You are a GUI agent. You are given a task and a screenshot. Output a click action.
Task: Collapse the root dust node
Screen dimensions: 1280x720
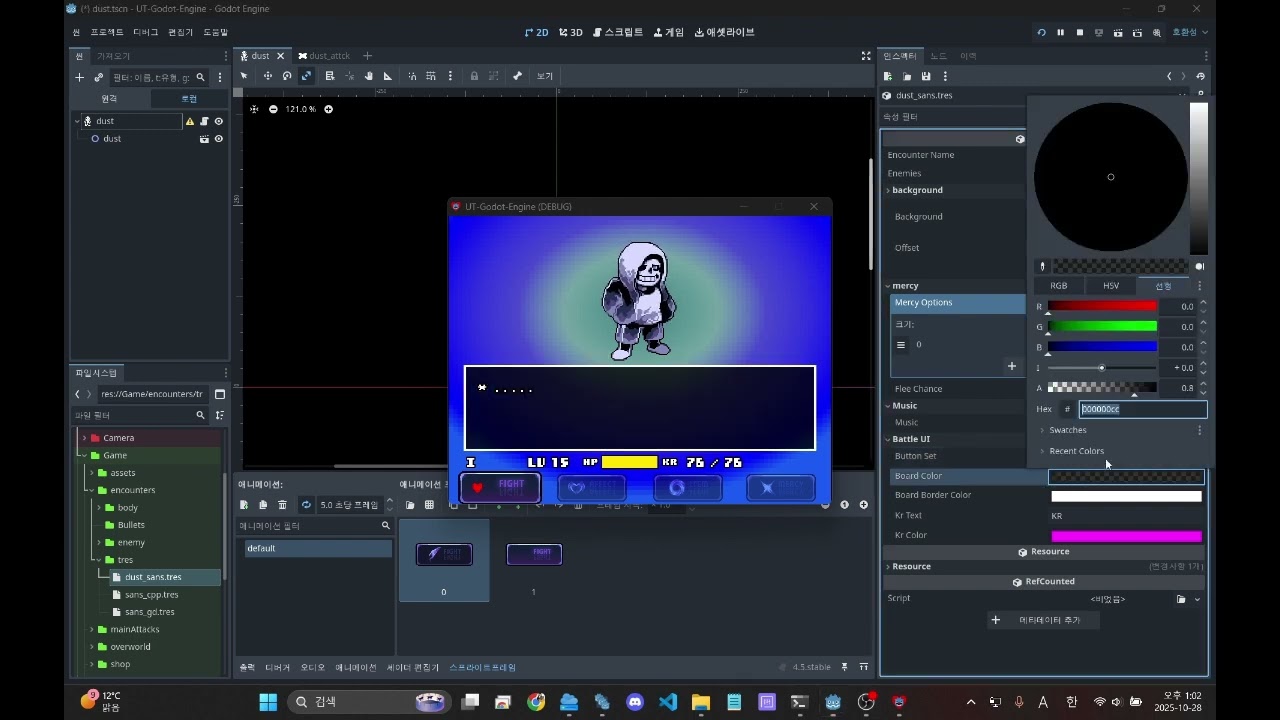click(x=77, y=121)
